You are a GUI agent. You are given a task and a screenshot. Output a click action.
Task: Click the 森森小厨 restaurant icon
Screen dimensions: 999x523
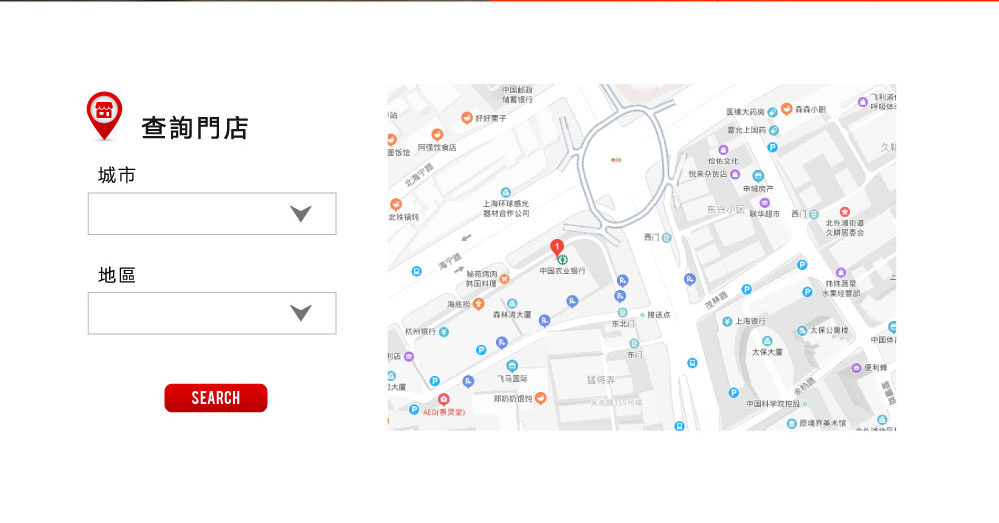click(786, 109)
